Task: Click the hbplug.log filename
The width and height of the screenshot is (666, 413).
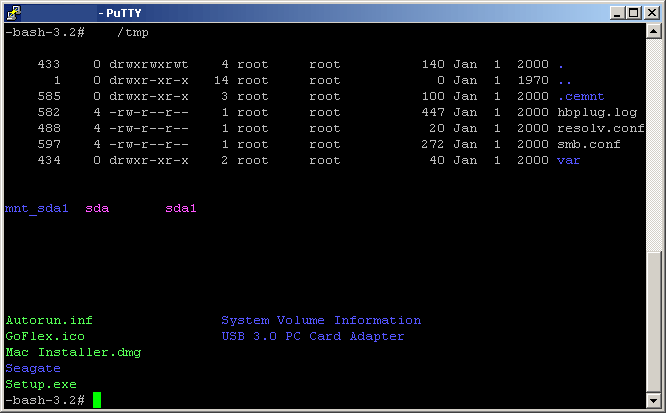Action: click(x=597, y=113)
